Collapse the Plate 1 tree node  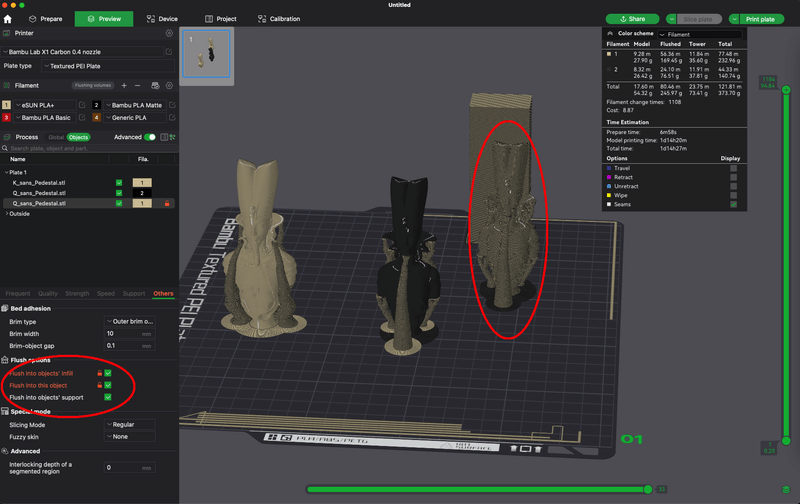(7, 172)
